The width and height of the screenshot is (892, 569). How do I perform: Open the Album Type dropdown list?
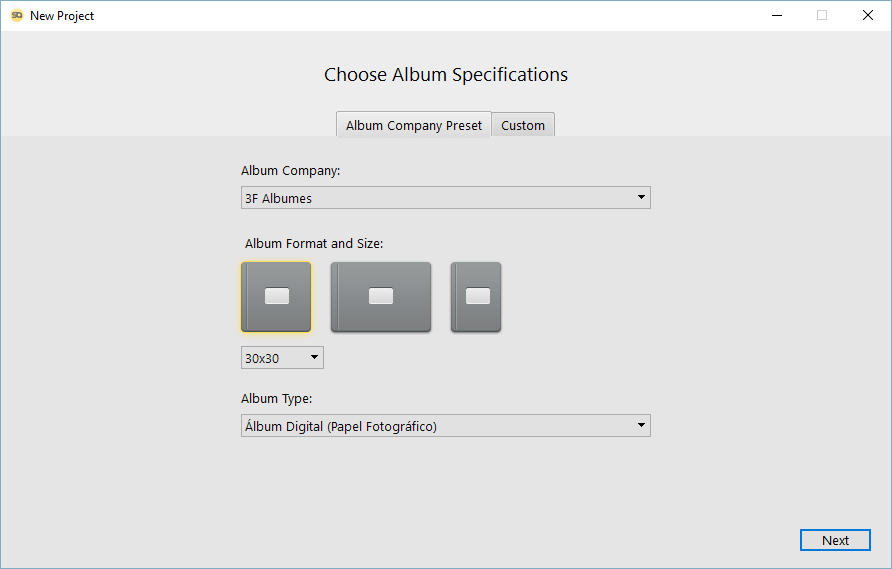(x=445, y=426)
